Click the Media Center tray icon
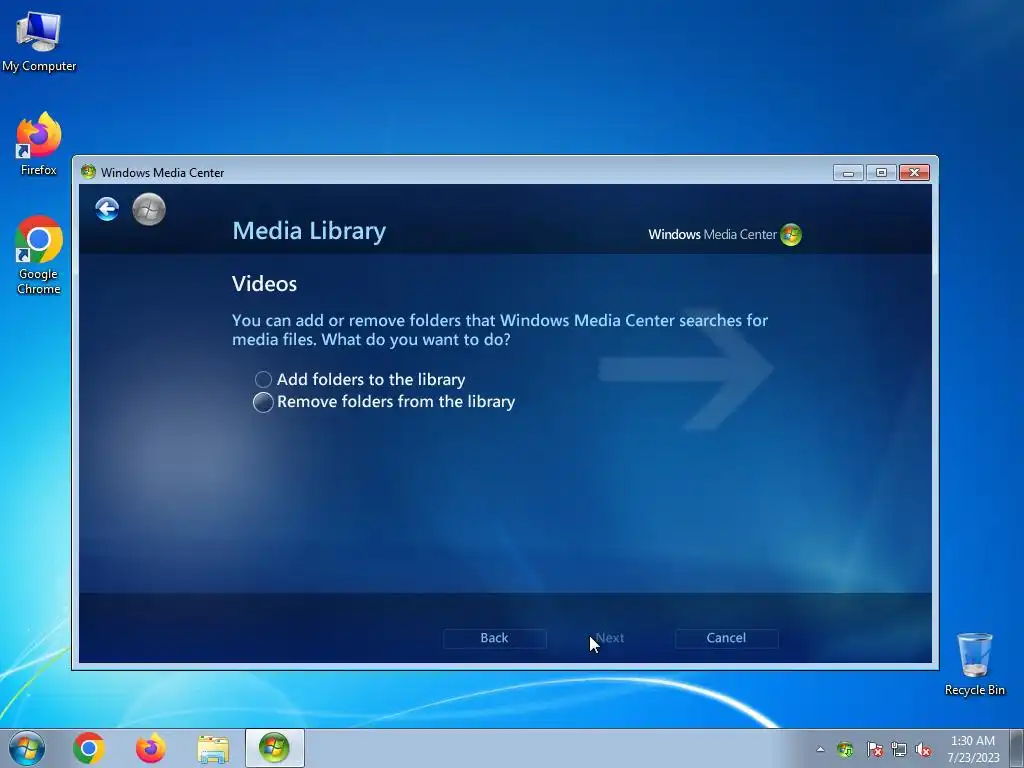Viewport: 1024px width, 768px height. point(845,749)
